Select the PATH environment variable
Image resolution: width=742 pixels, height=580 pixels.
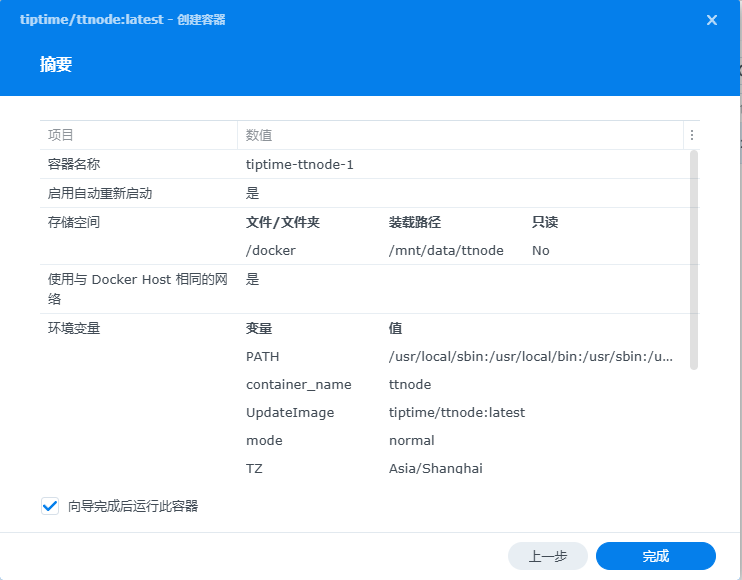pyautogui.click(x=263, y=356)
